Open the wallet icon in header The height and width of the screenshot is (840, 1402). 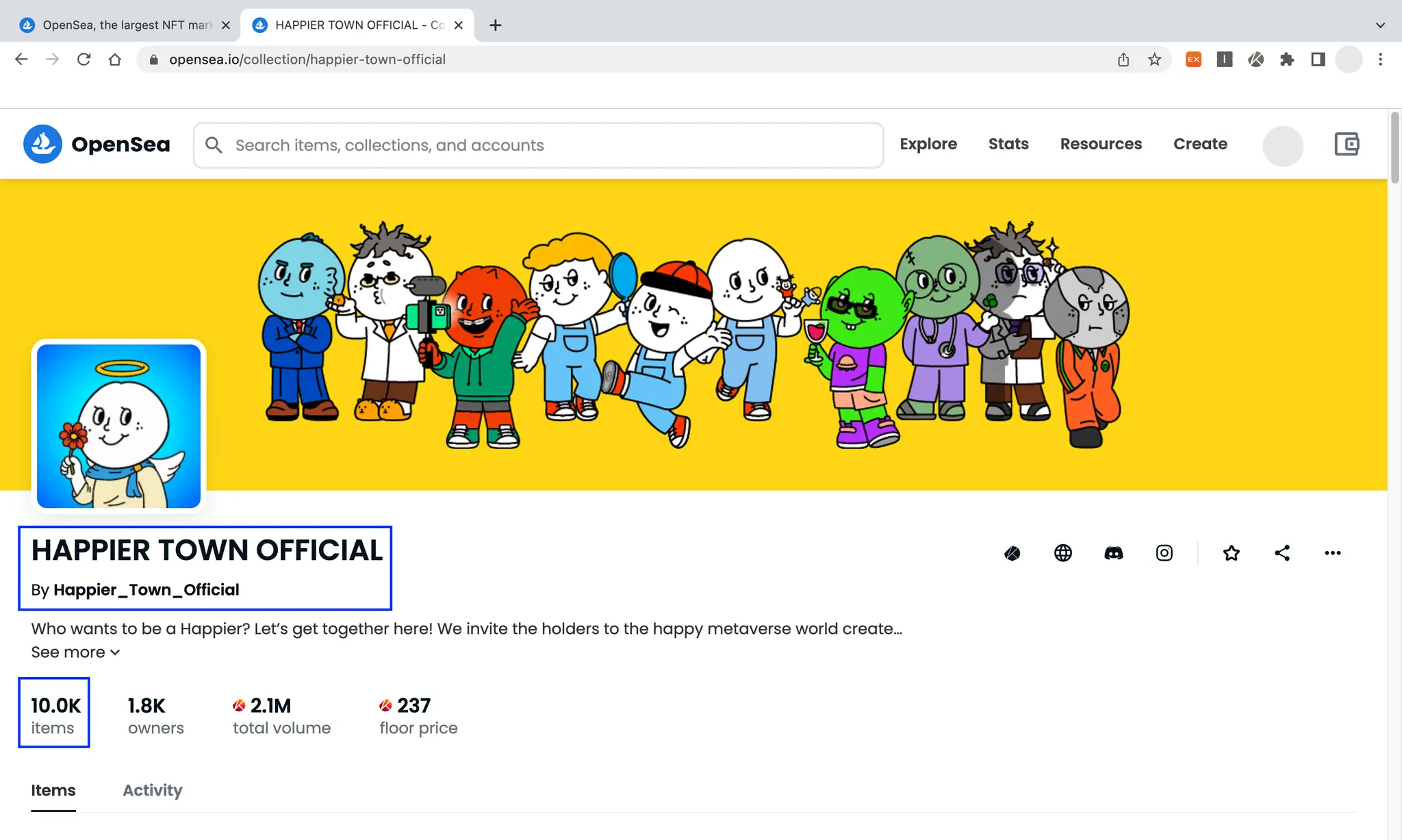pos(1346,144)
